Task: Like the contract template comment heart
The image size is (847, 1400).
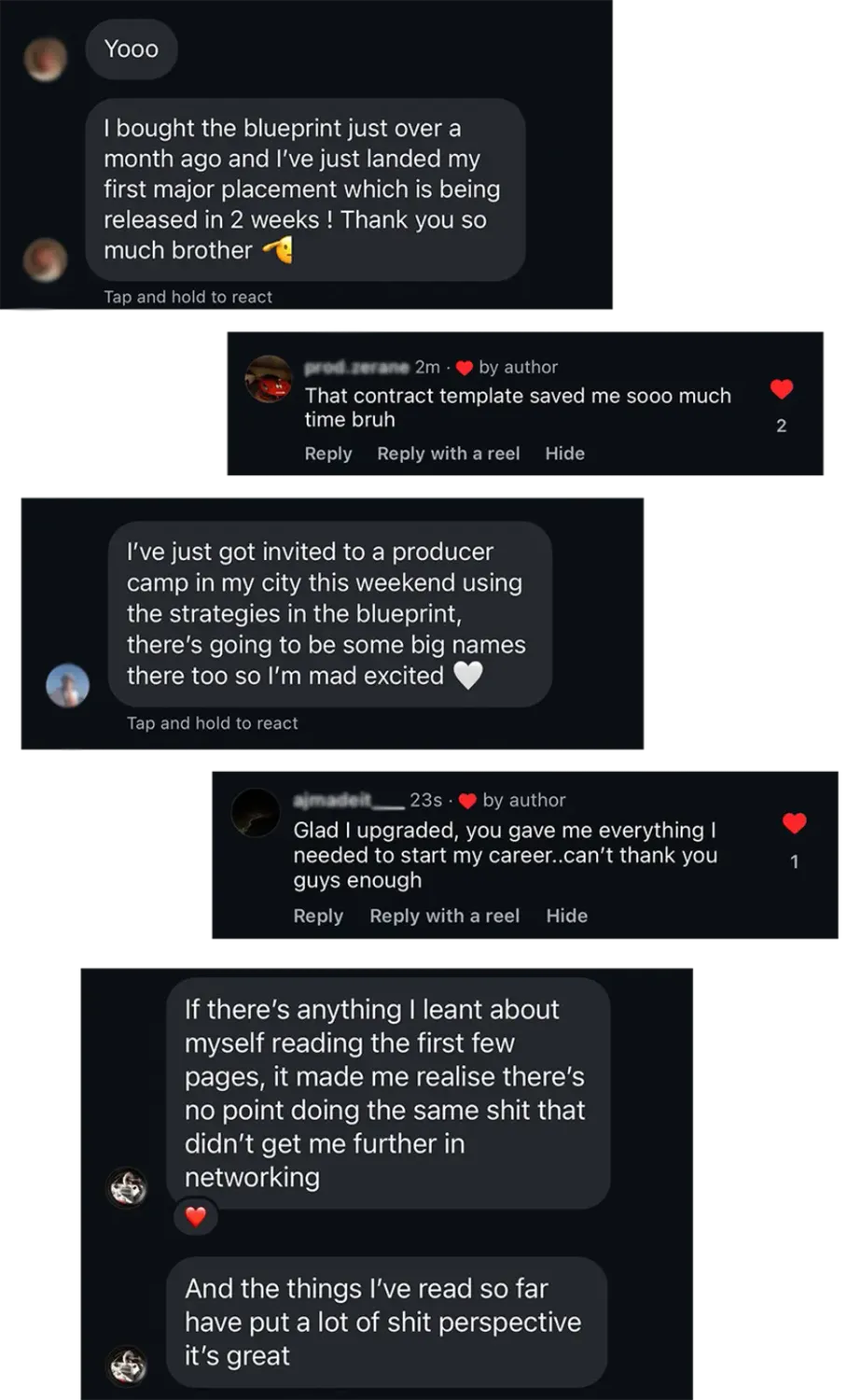Action: coord(782,389)
